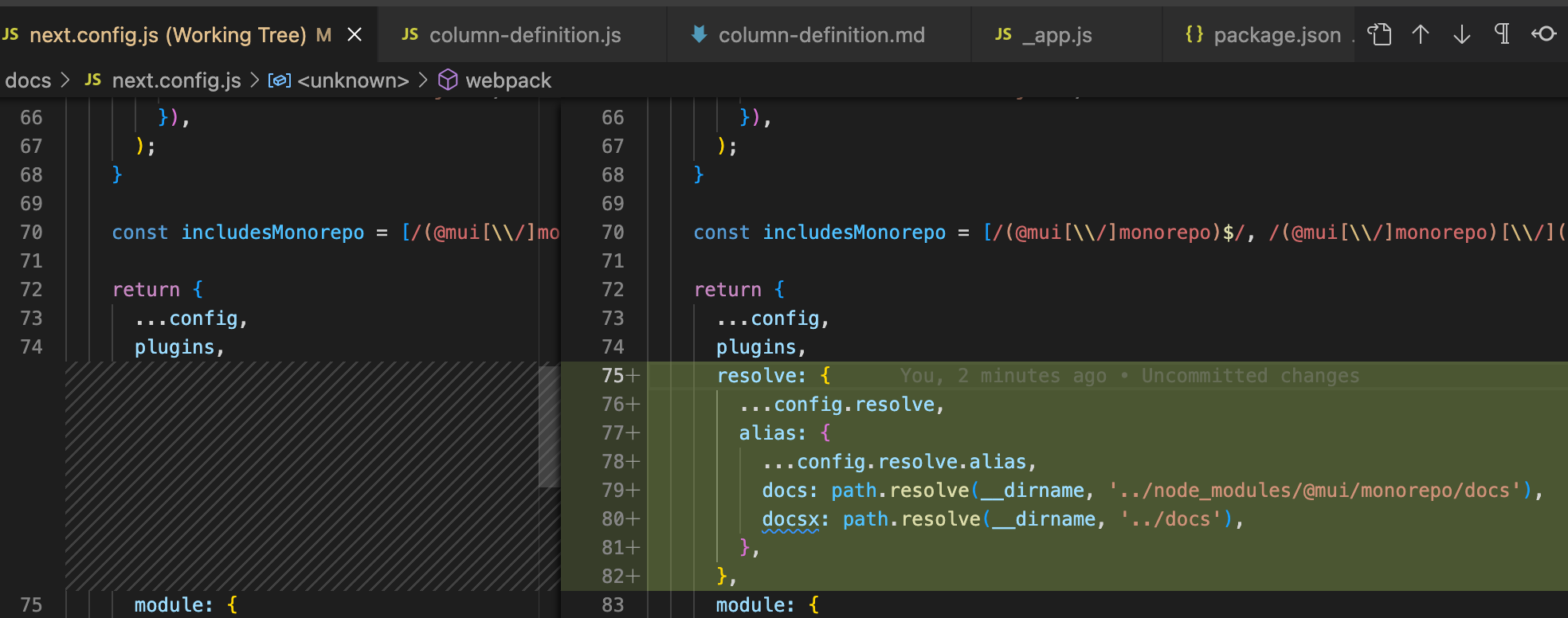Toggle whitespace display with the pilcrow icon
The width and height of the screenshot is (1568, 618).
pyautogui.click(x=1502, y=34)
